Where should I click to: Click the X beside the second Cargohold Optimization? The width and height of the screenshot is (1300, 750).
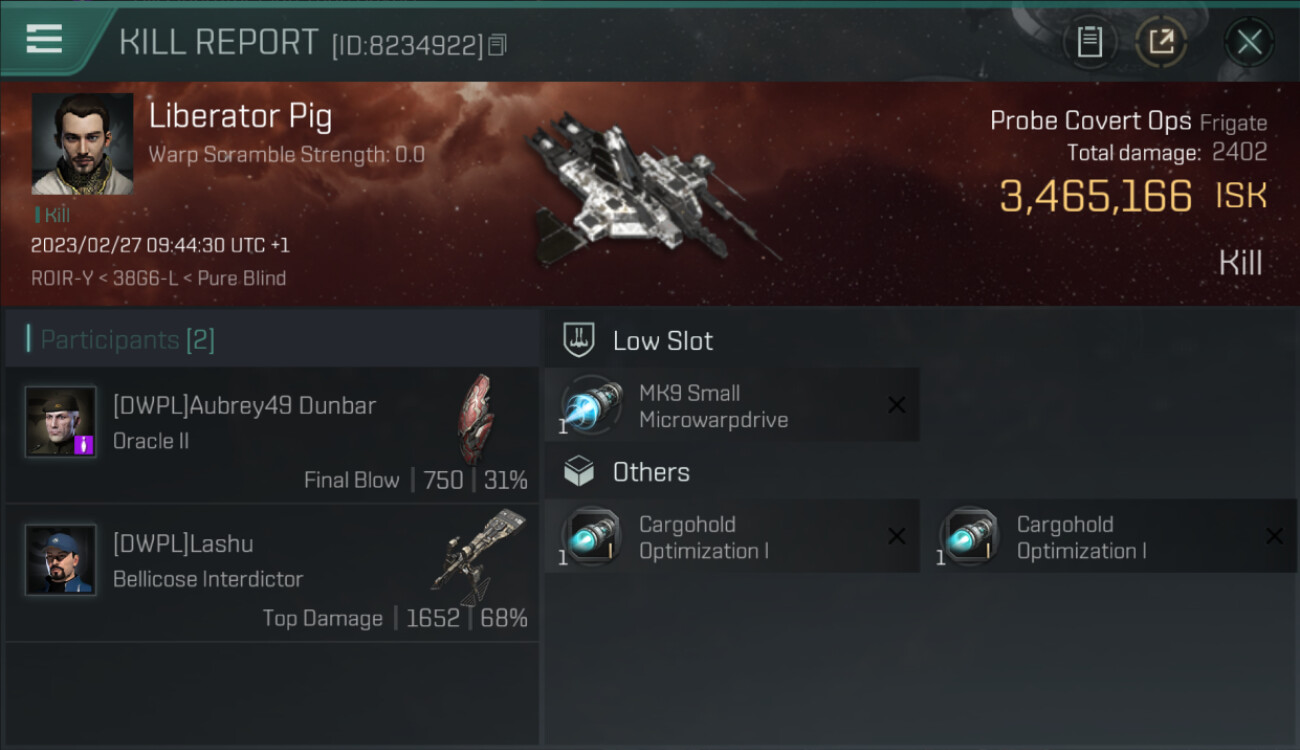coord(1274,537)
